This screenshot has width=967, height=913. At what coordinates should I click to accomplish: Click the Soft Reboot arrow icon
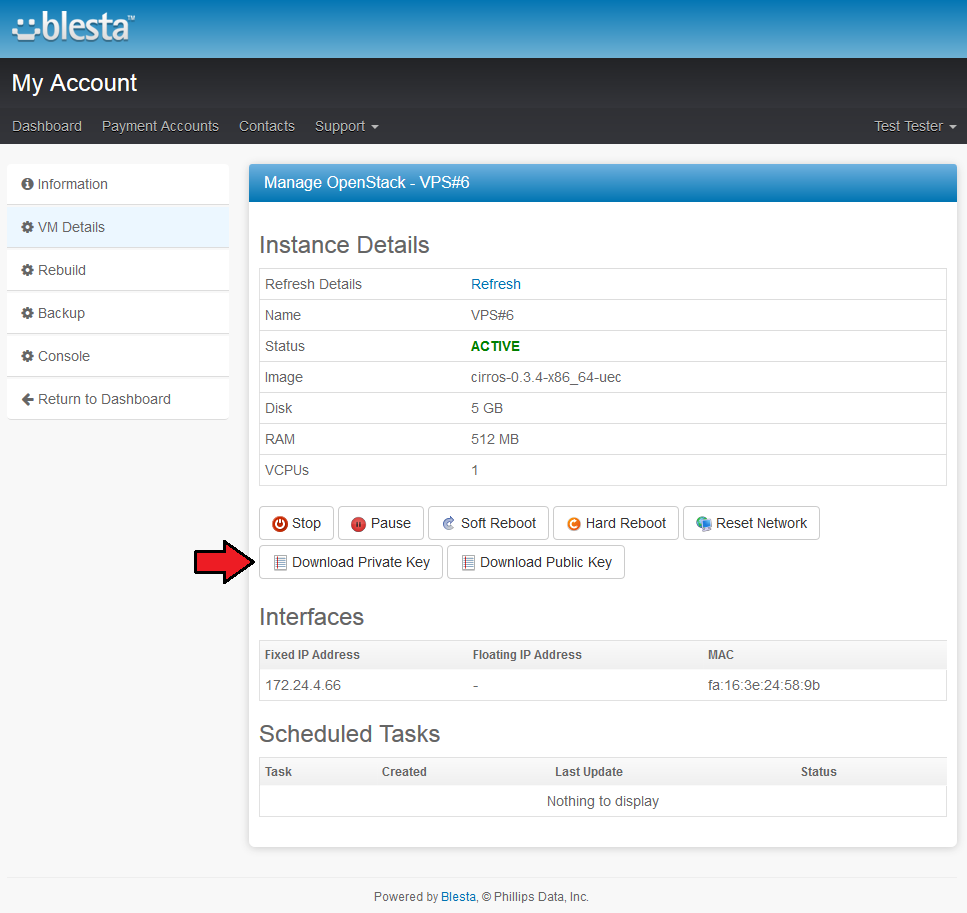point(448,524)
